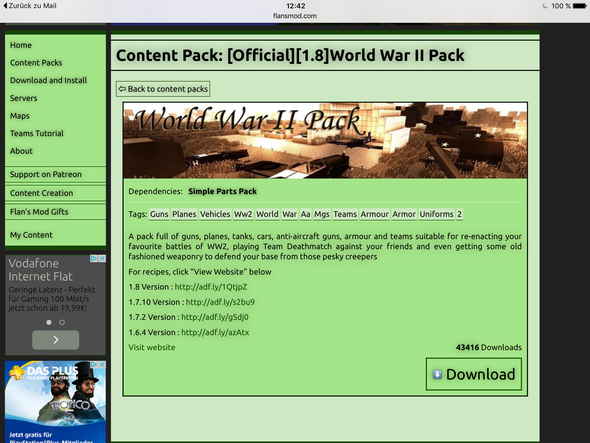The height and width of the screenshot is (443, 590).
Task: Open the 1.8 Version adf.ly link
Action: (211, 287)
